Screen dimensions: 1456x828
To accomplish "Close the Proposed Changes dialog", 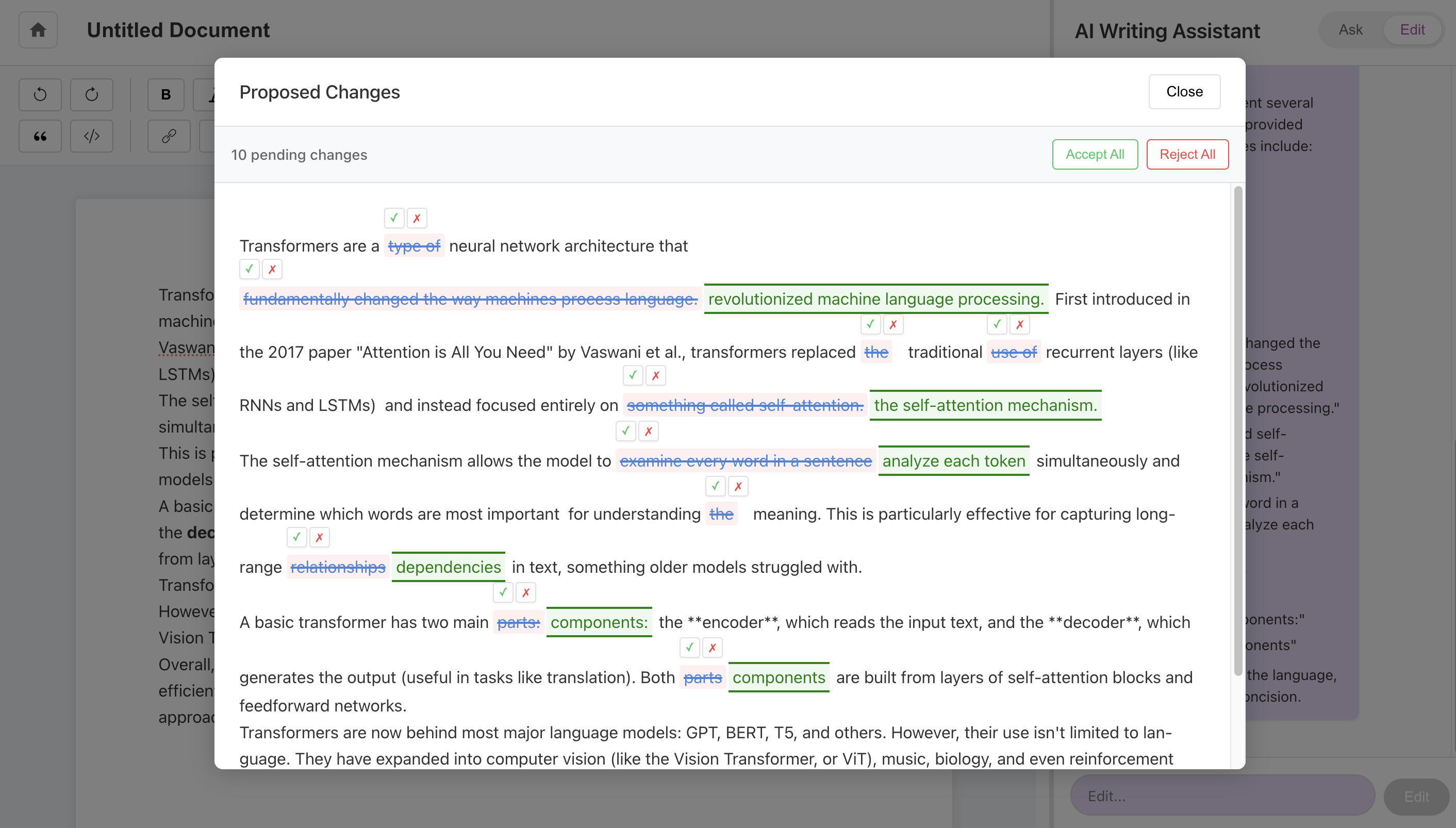I will tap(1184, 92).
